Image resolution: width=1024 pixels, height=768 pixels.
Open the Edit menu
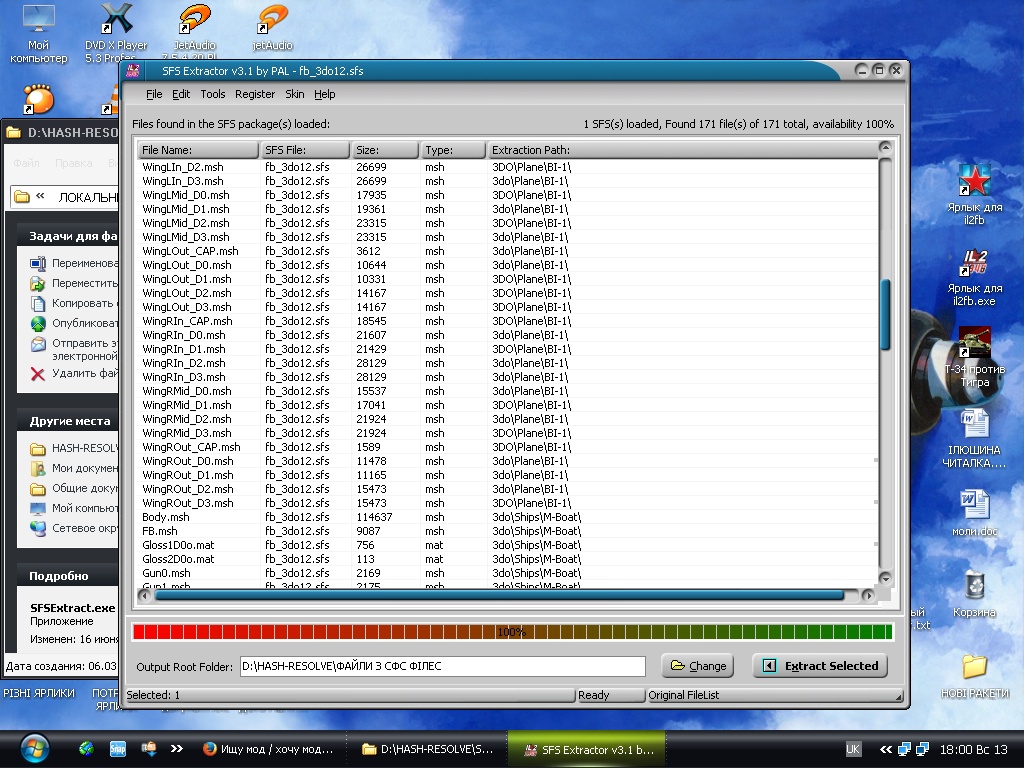[181, 94]
